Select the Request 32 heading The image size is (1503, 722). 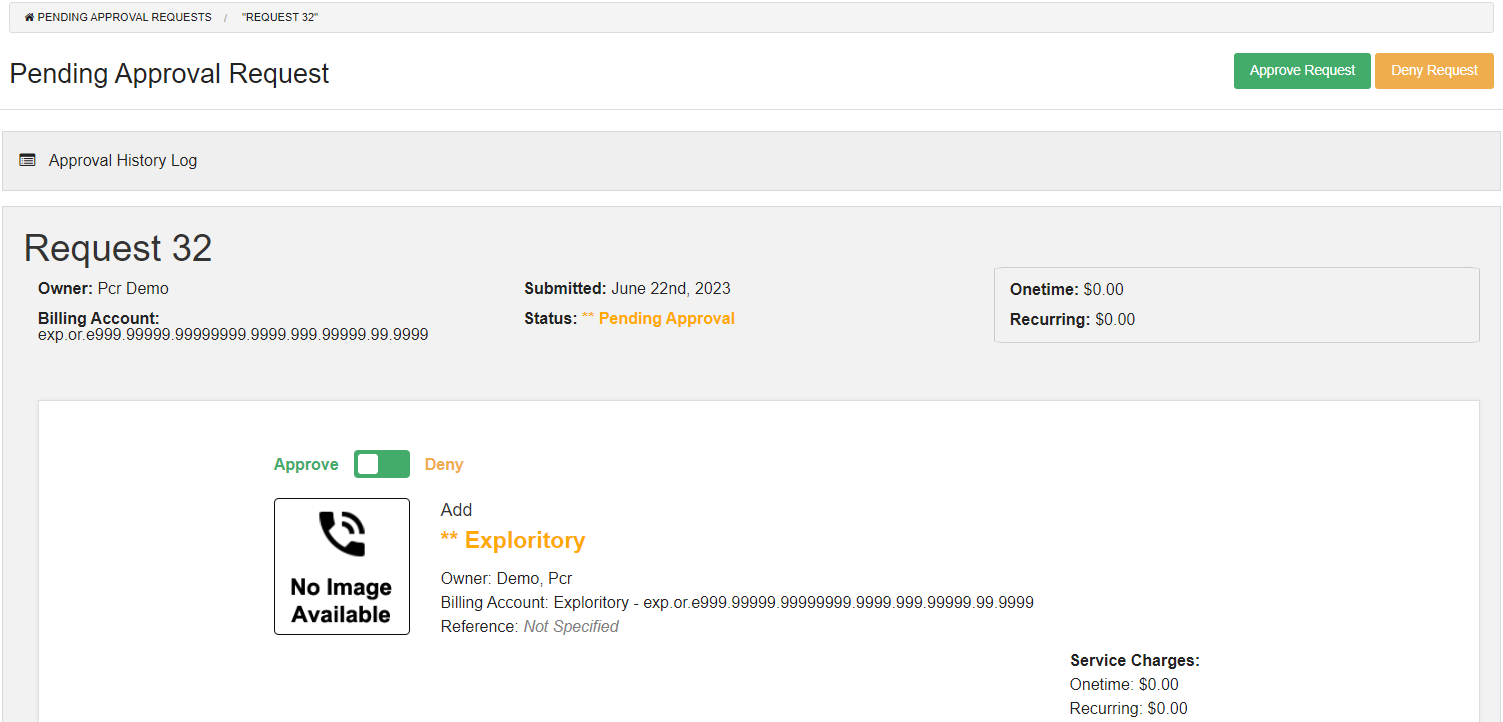point(118,248)
